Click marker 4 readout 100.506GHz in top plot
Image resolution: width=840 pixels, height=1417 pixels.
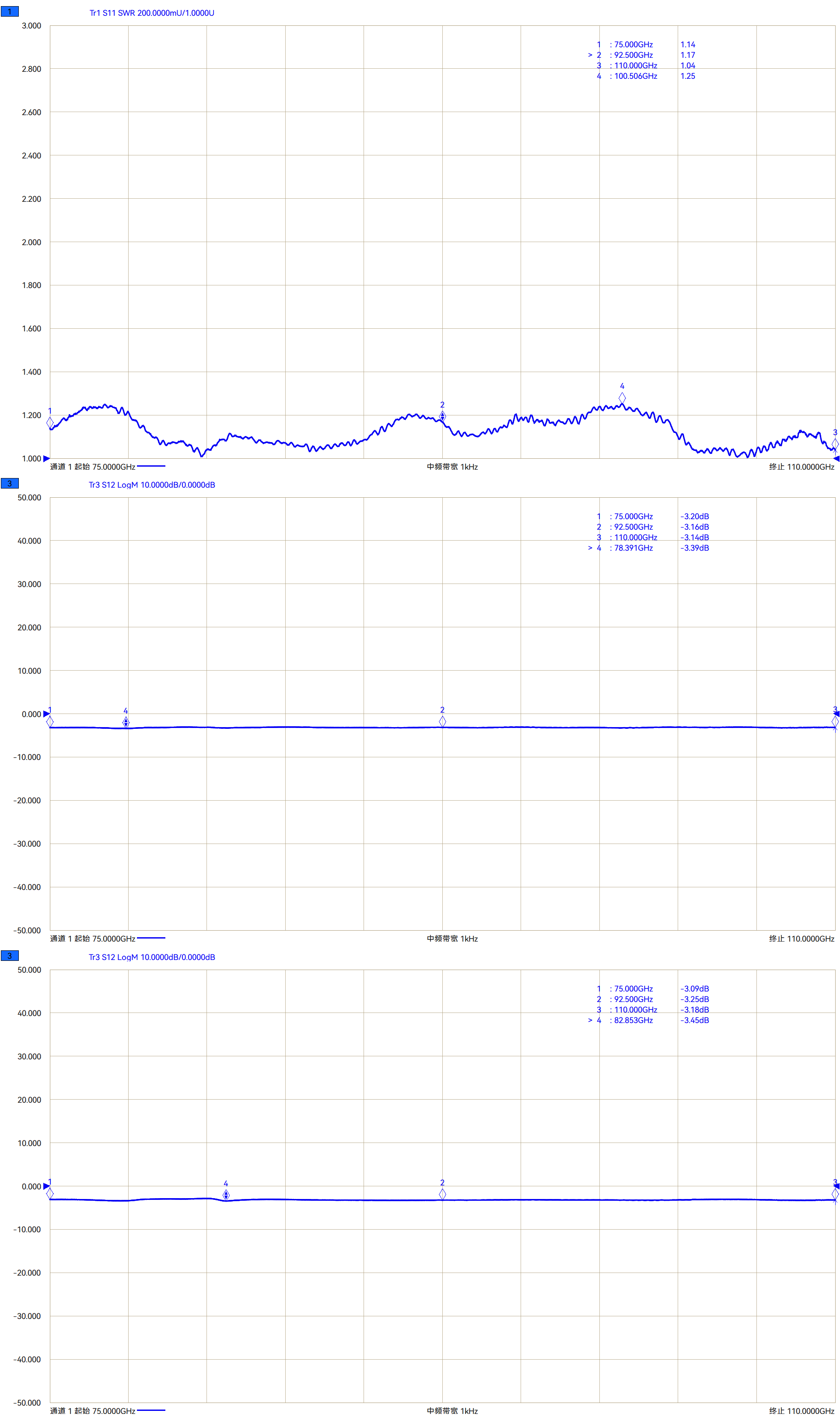pos(635,76)
